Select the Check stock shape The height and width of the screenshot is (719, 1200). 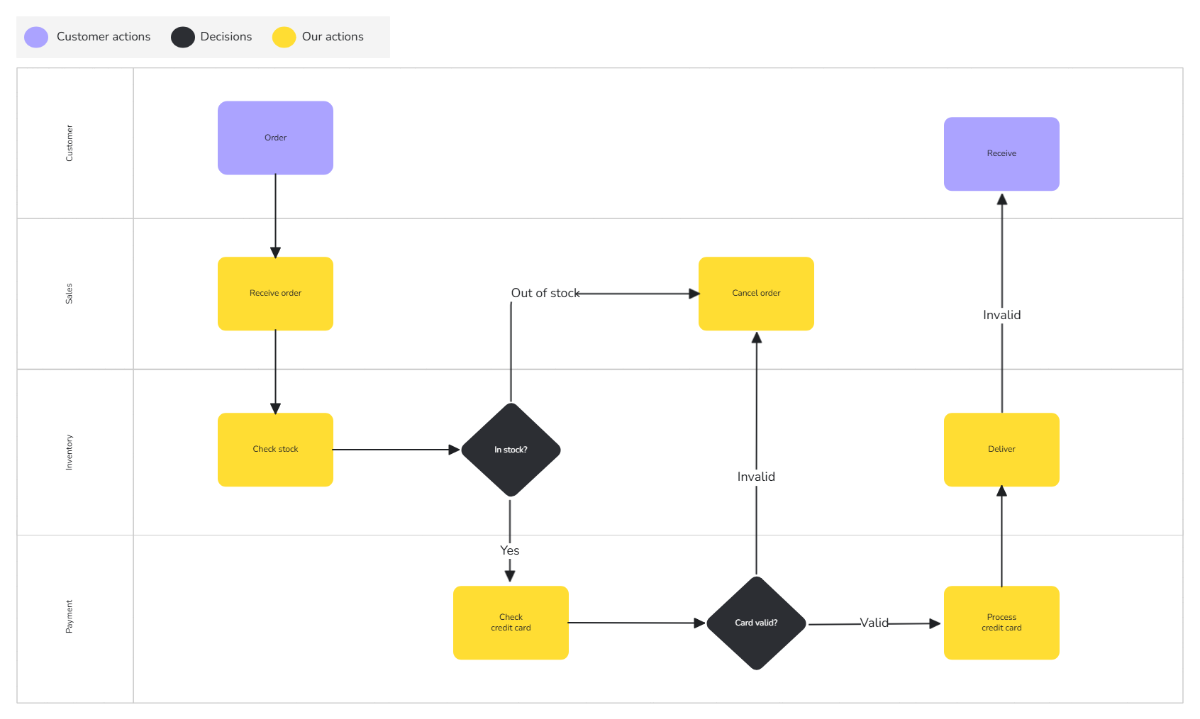coord(275,449)
